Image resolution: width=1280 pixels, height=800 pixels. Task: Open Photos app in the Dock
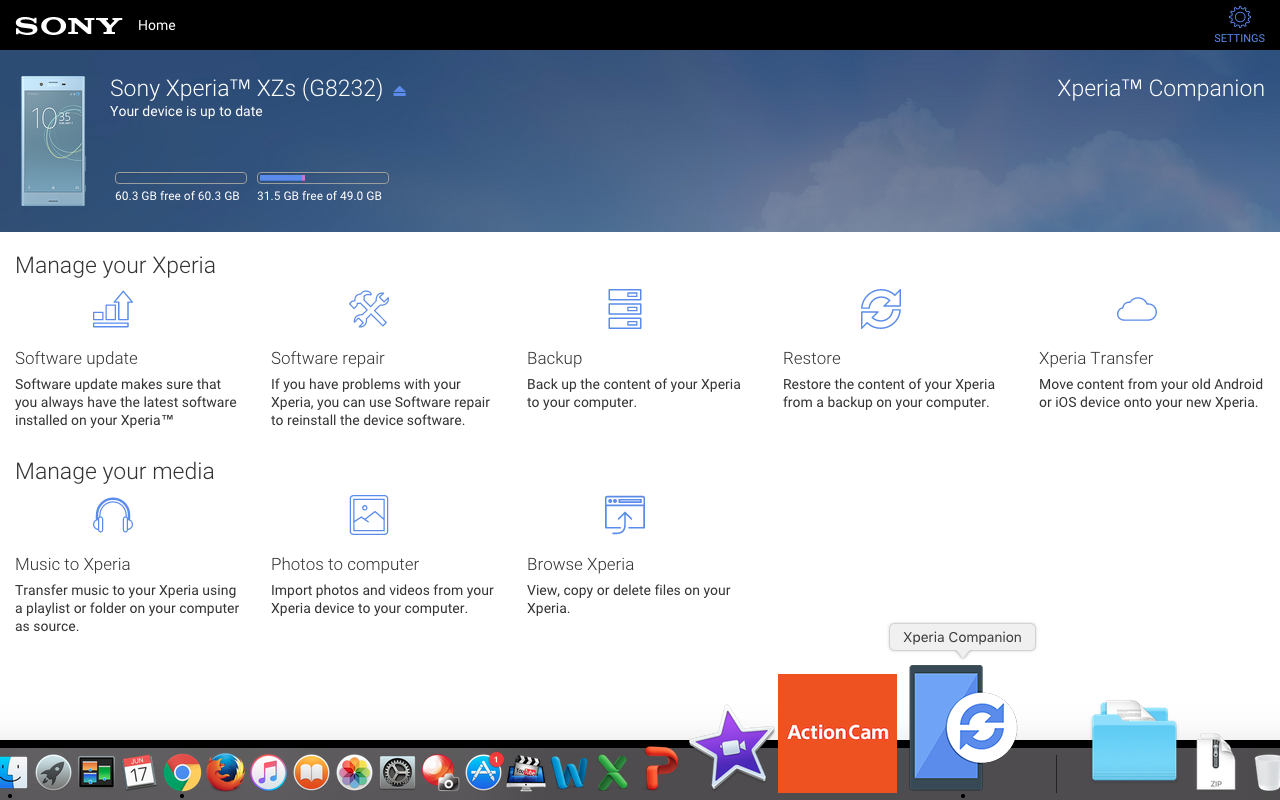pos(355,772)
